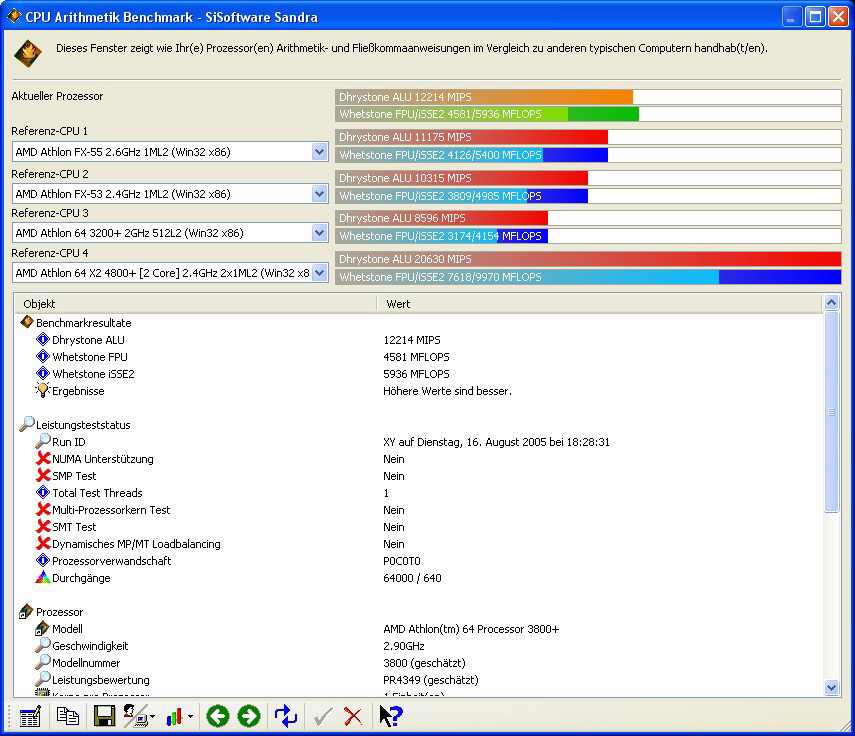This screenshot has width=855, height=736.
Task: Click the PR4349 (geschätzt) value
Action: tap(430, 680)
